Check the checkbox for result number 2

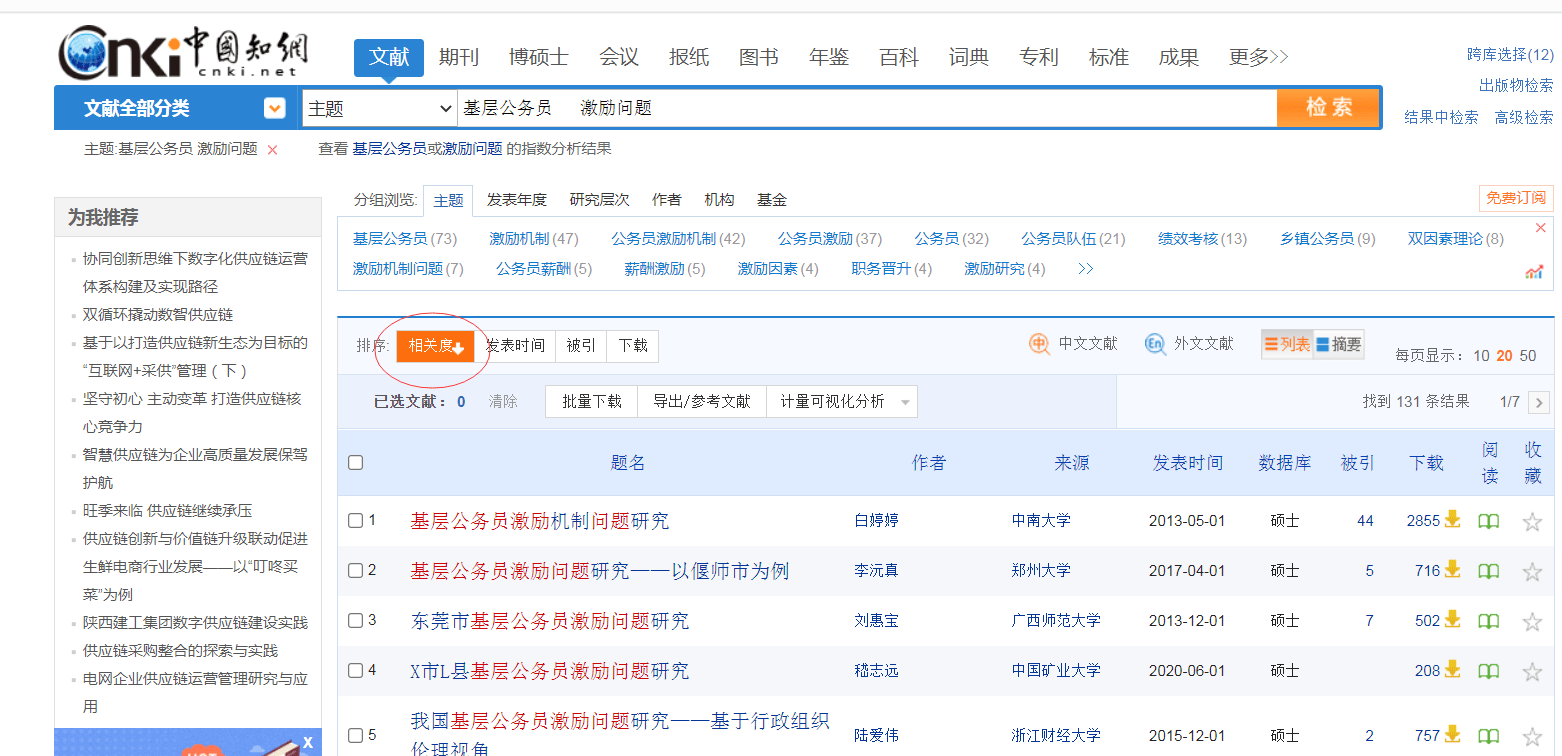[x=355, y=570]
